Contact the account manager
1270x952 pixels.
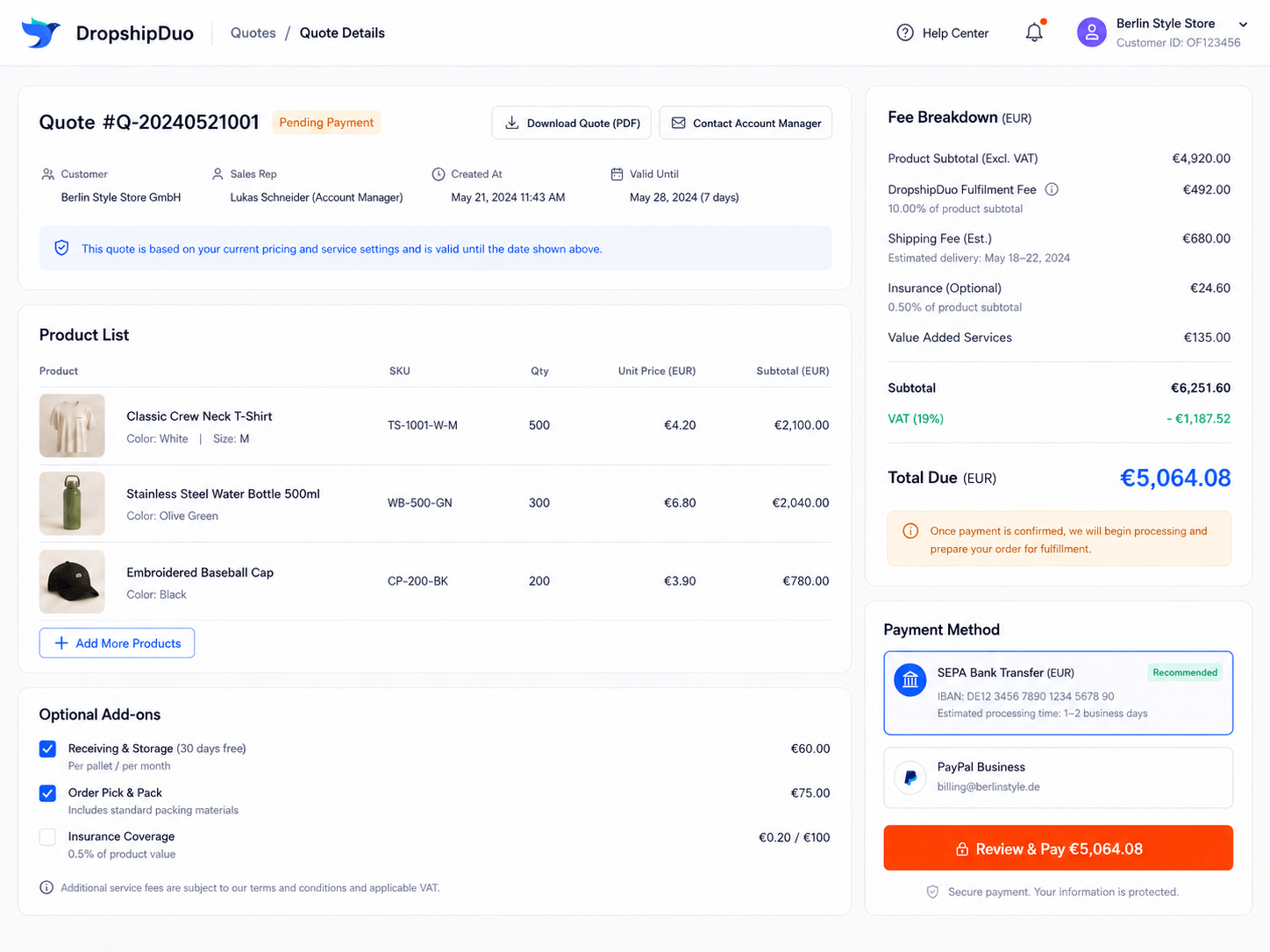(x=746, y=123)
